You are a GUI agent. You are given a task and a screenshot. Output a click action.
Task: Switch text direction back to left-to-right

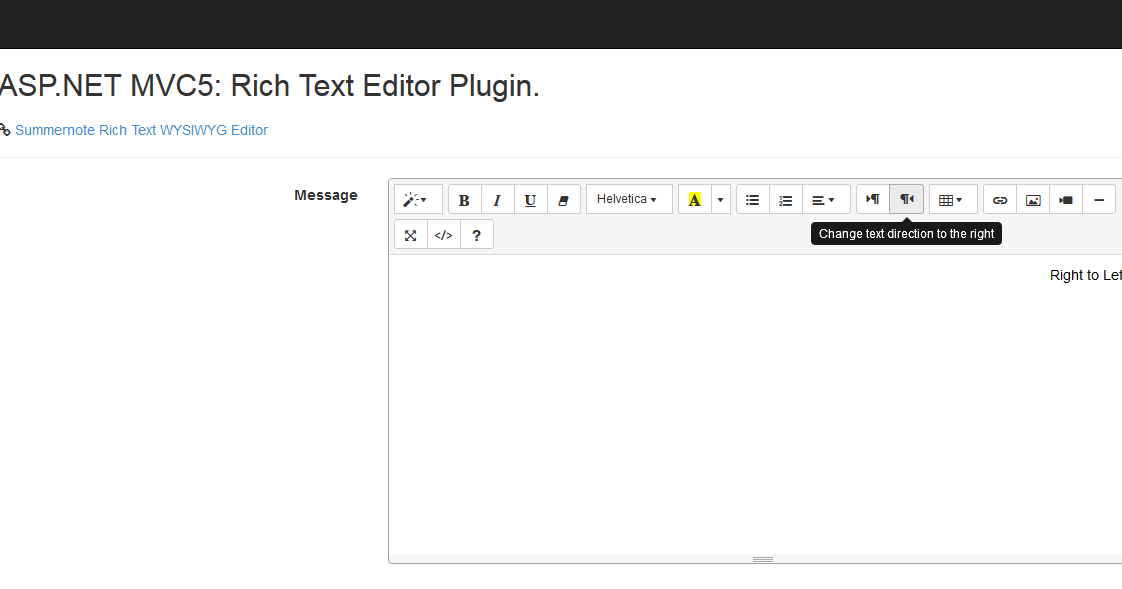pyautogui.click(x=871, y=199)
